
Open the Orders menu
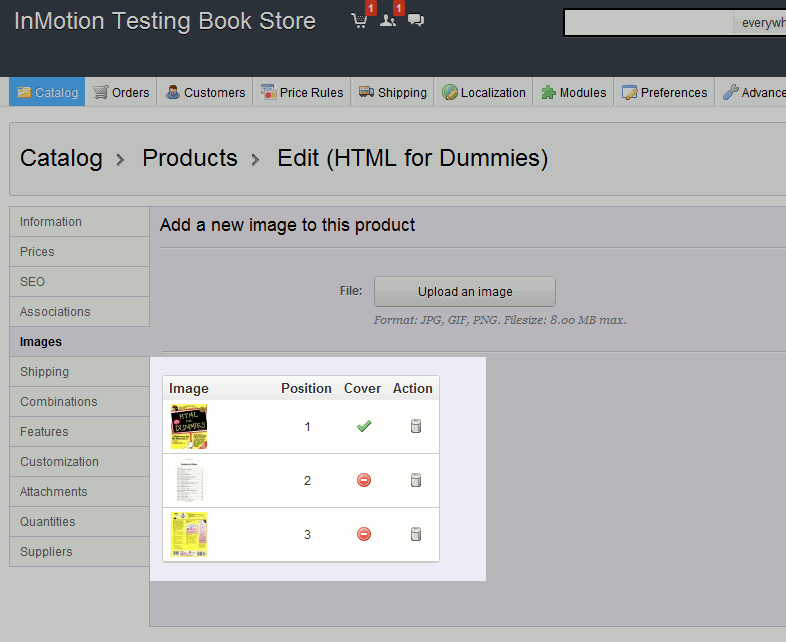coord(121,93)
